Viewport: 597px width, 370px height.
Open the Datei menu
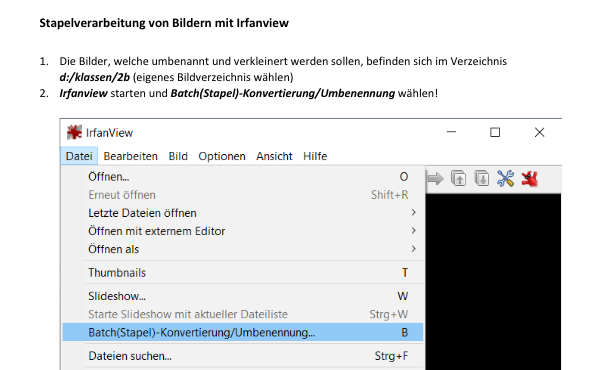tap(79, 156)
